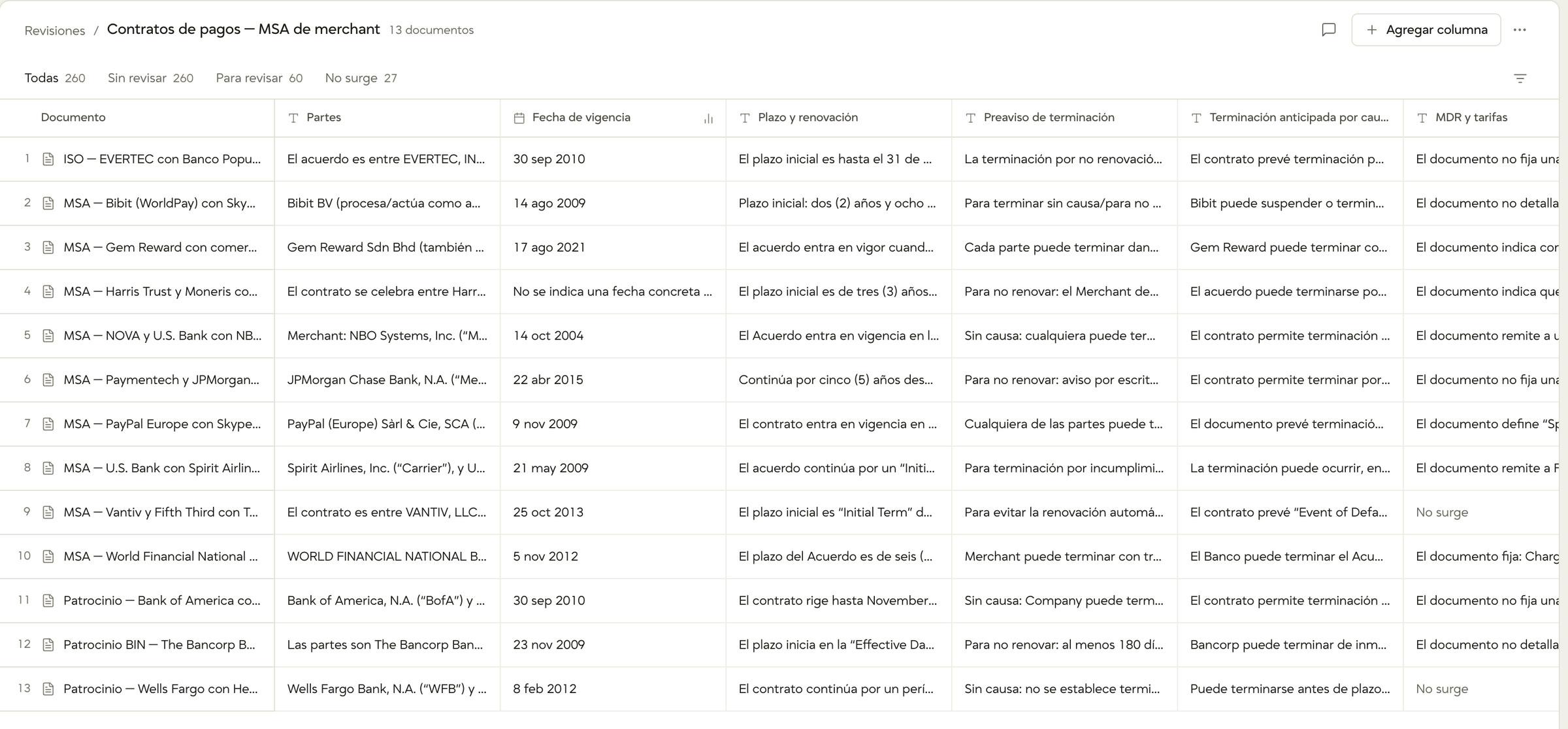Screen dimensions: 1568x729
Task: Click text type icon beside Partes header
Action: click(293, 118)
